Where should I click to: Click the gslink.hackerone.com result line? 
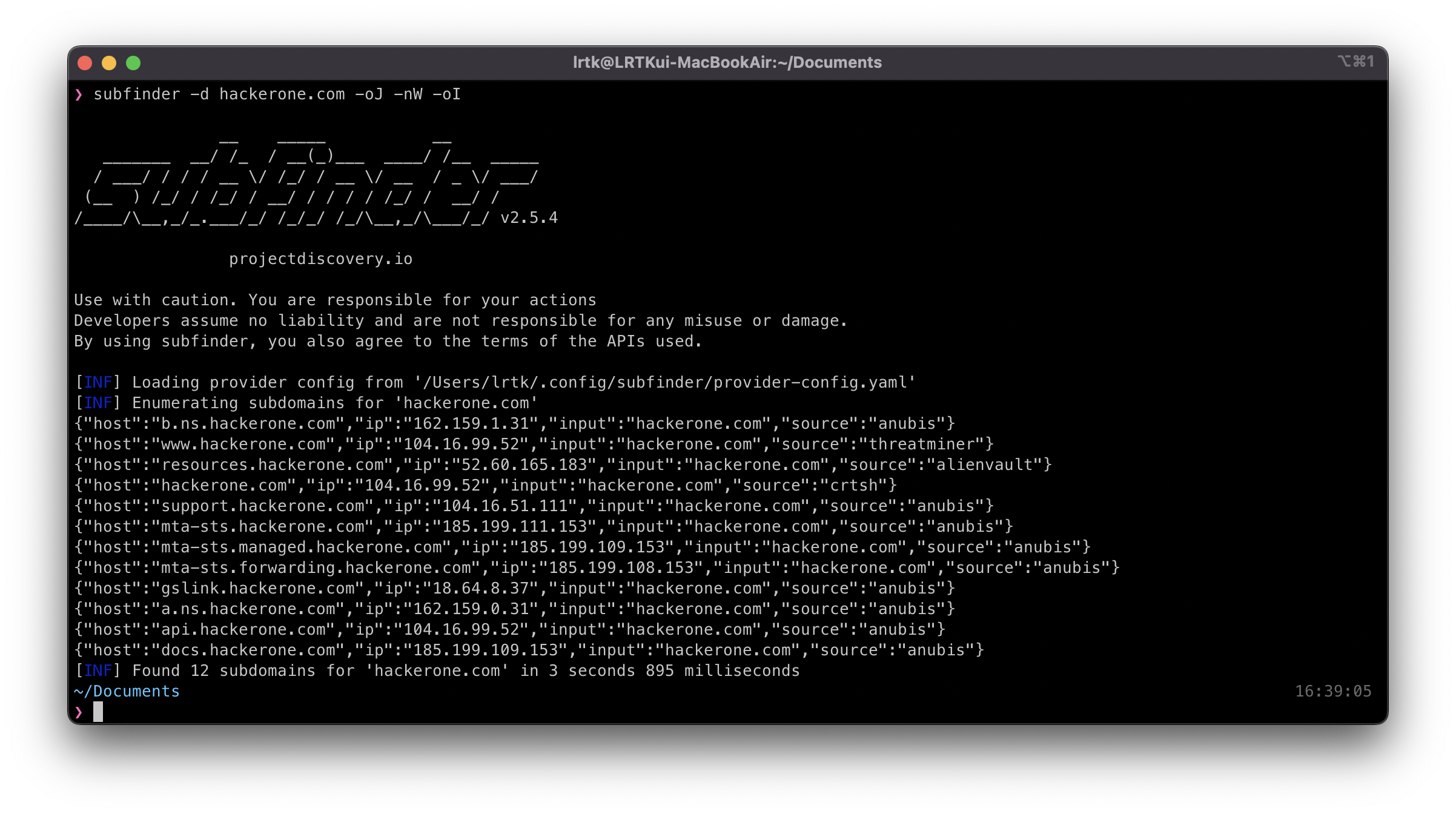(x=514, y=589)
